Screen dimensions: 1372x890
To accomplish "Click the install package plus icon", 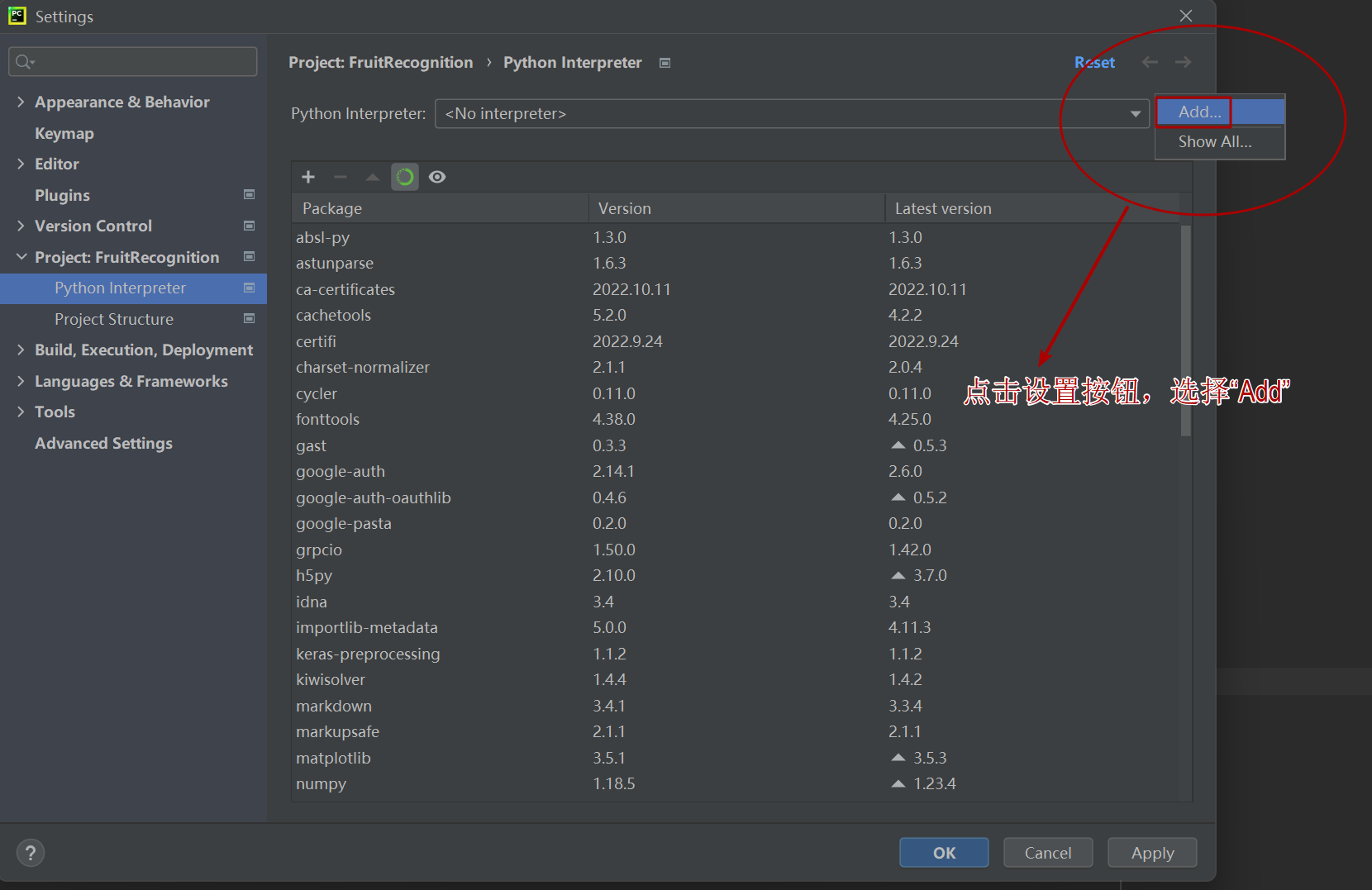I will (308, 177).
